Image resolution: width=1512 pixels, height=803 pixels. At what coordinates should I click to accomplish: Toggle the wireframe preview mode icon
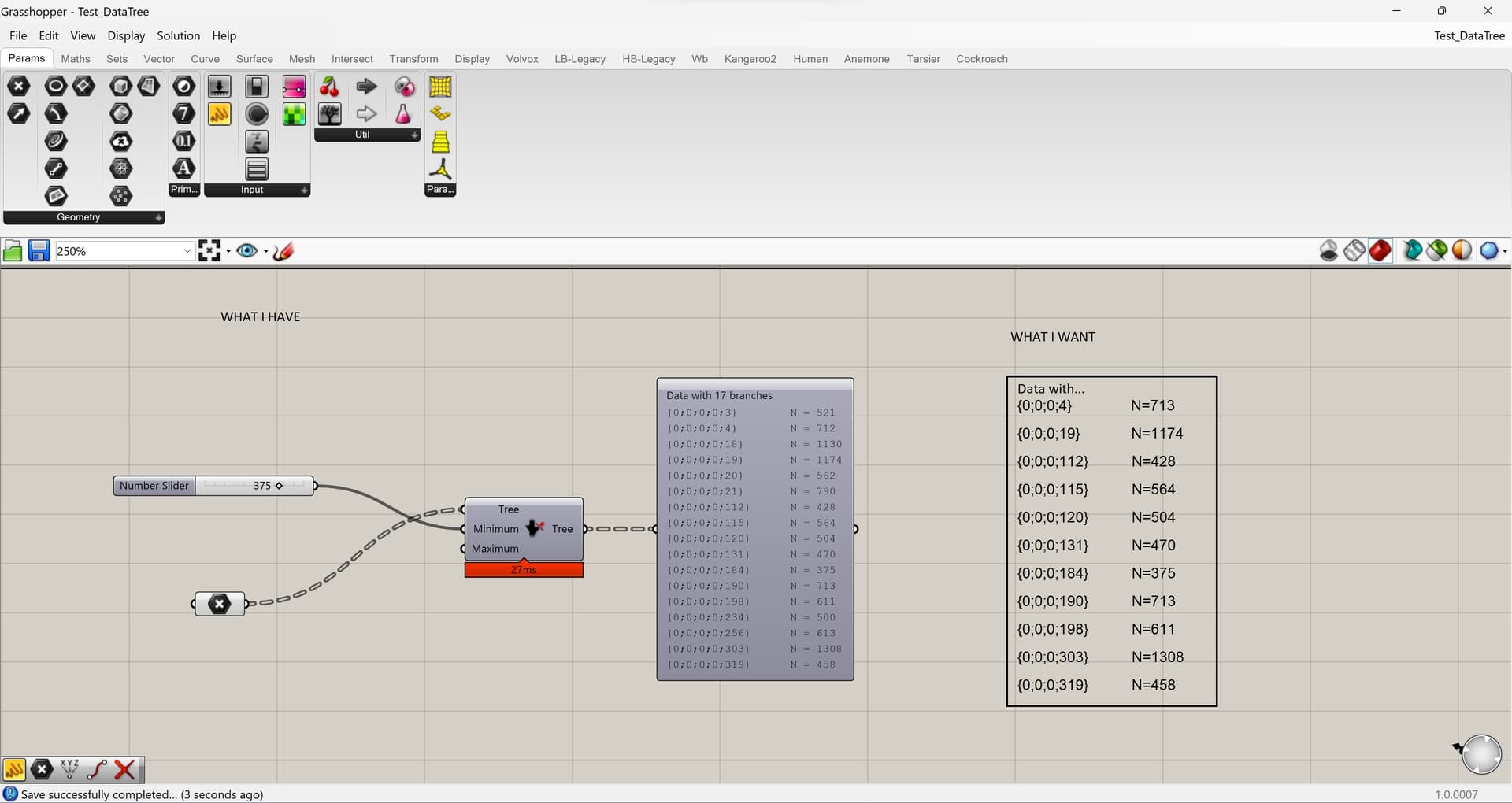pyautogui.click(x=1354, y=250)
